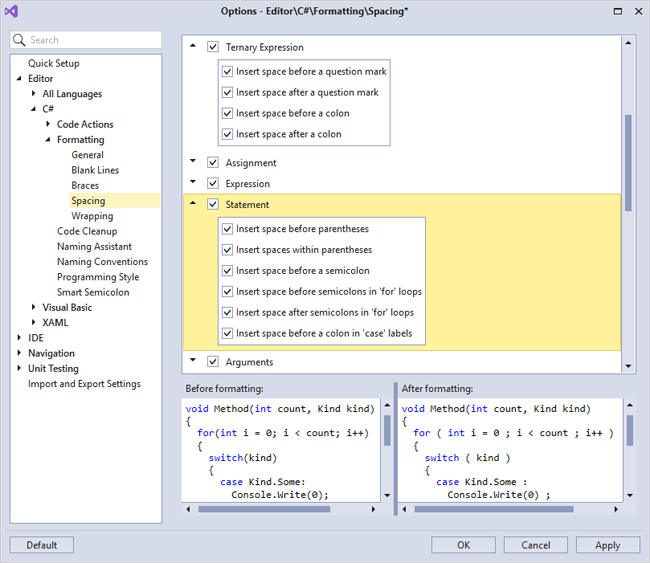
Task: Open the Code Cleanup settings page
Action: [86, 231]
